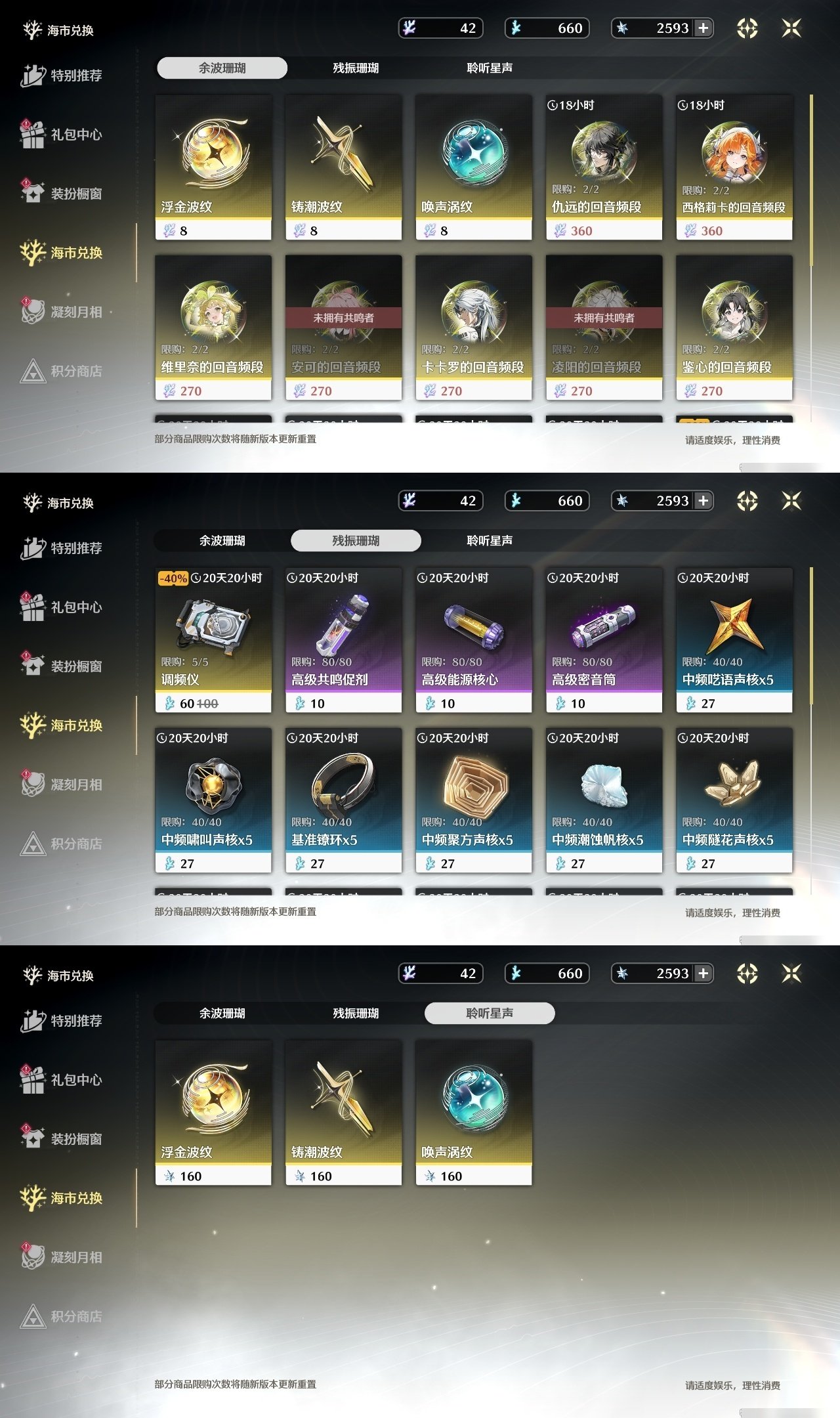Viewport: 840px width, 1418px height.
Task: Select the 高级密音筒 item card
Action: [x=604, y=640]
